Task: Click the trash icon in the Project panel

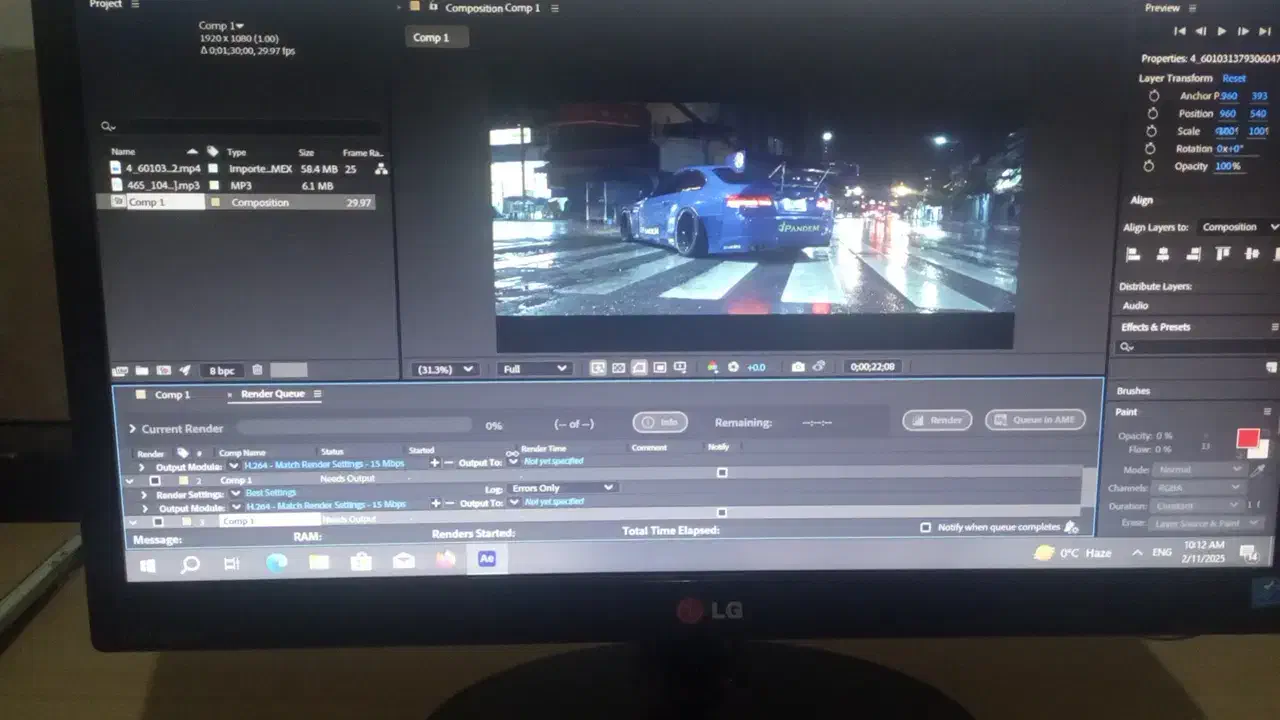Action: (257, 371)
